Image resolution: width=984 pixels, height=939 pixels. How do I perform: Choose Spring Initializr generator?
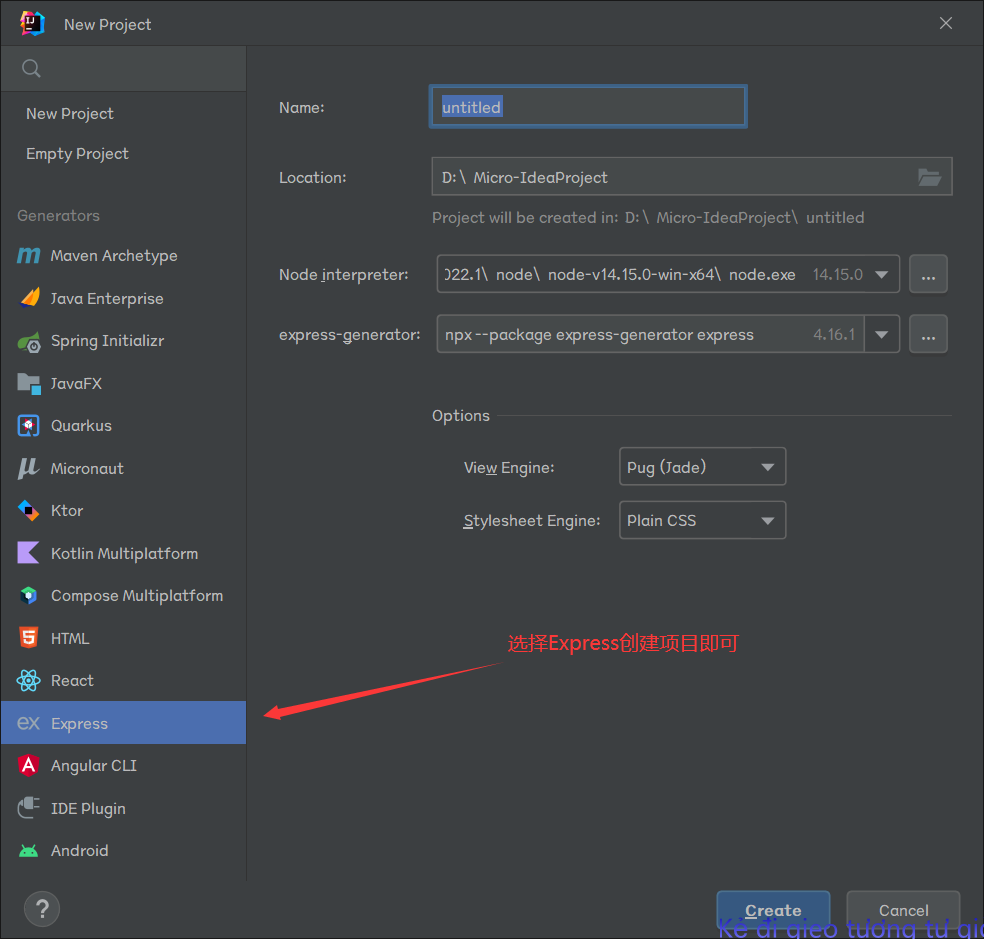[123, 341]
